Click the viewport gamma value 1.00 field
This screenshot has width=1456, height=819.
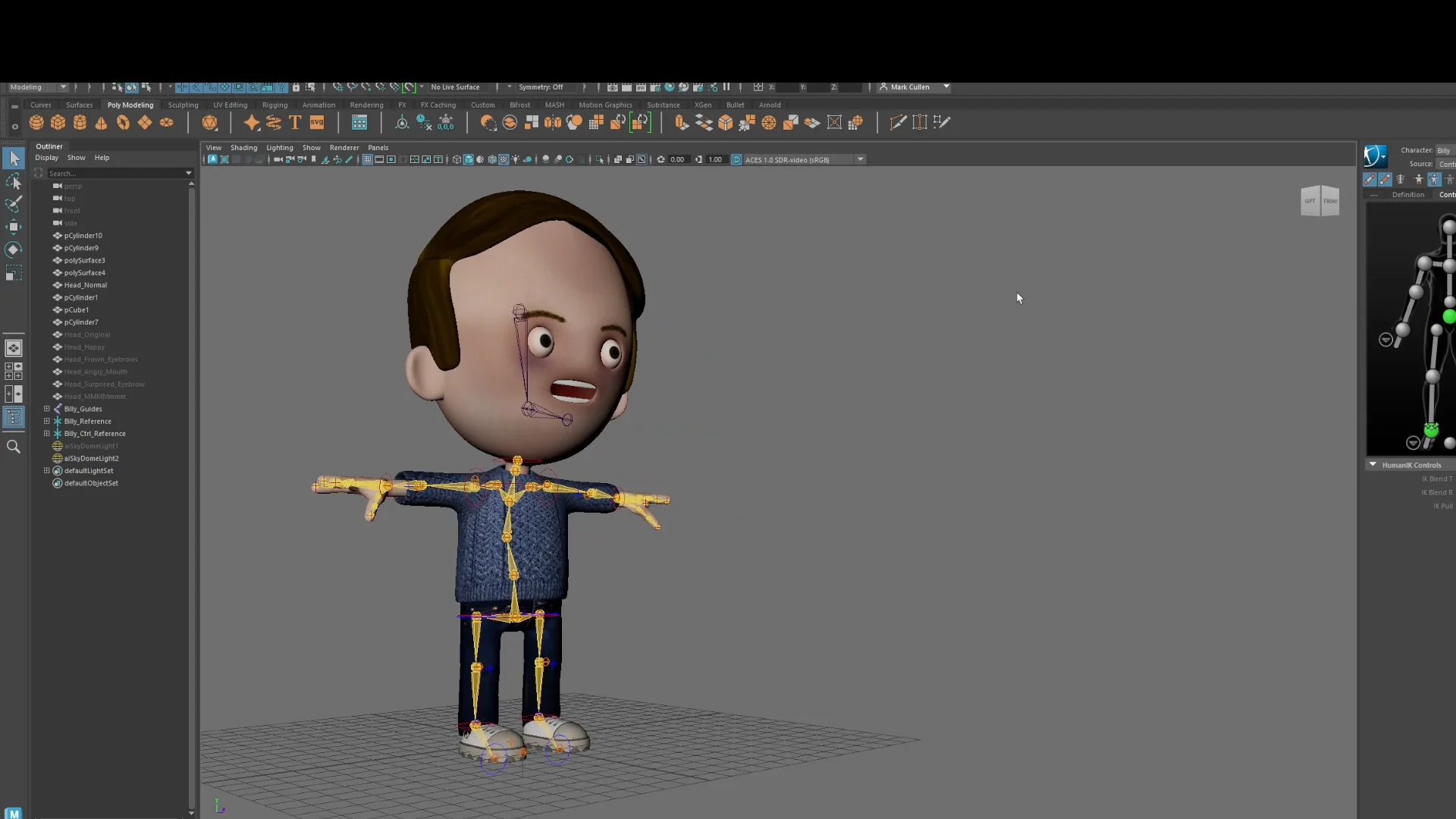715,159
